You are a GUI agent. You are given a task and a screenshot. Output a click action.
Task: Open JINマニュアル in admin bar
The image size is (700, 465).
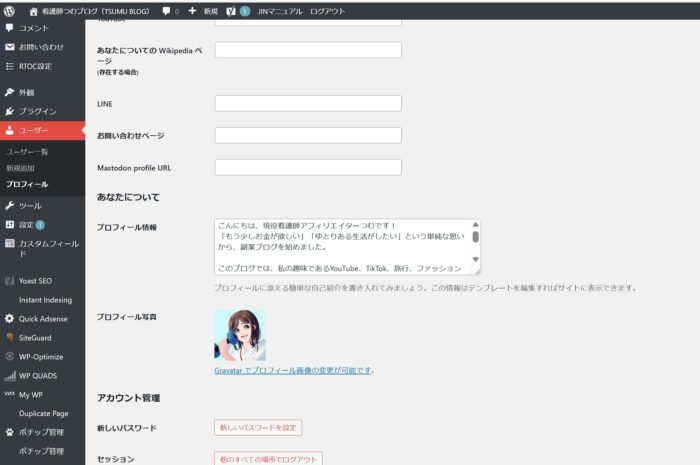point(279,12)
